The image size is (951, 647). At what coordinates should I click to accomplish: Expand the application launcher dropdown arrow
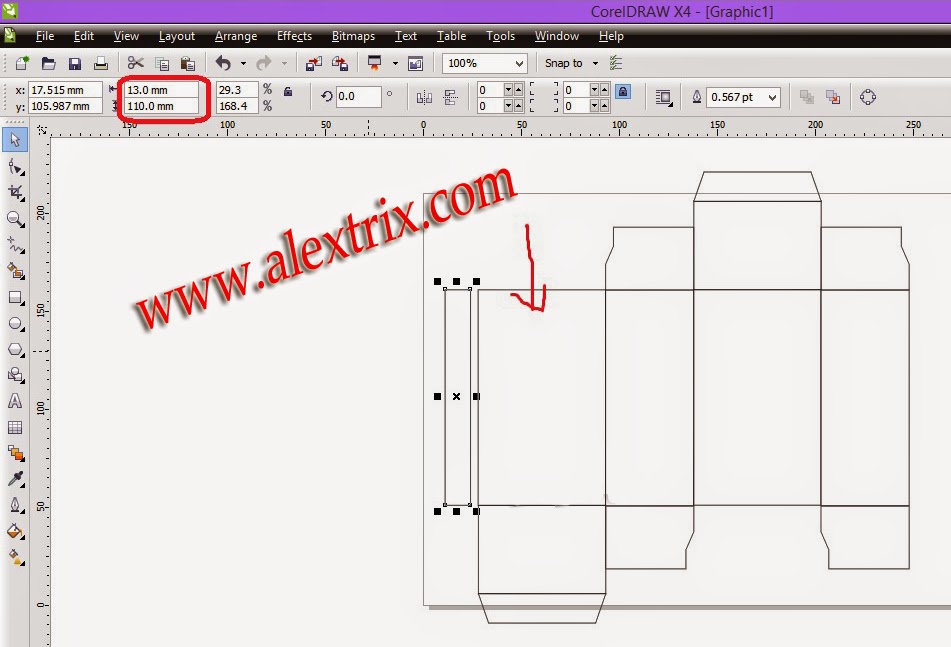[x=395, y=63]
